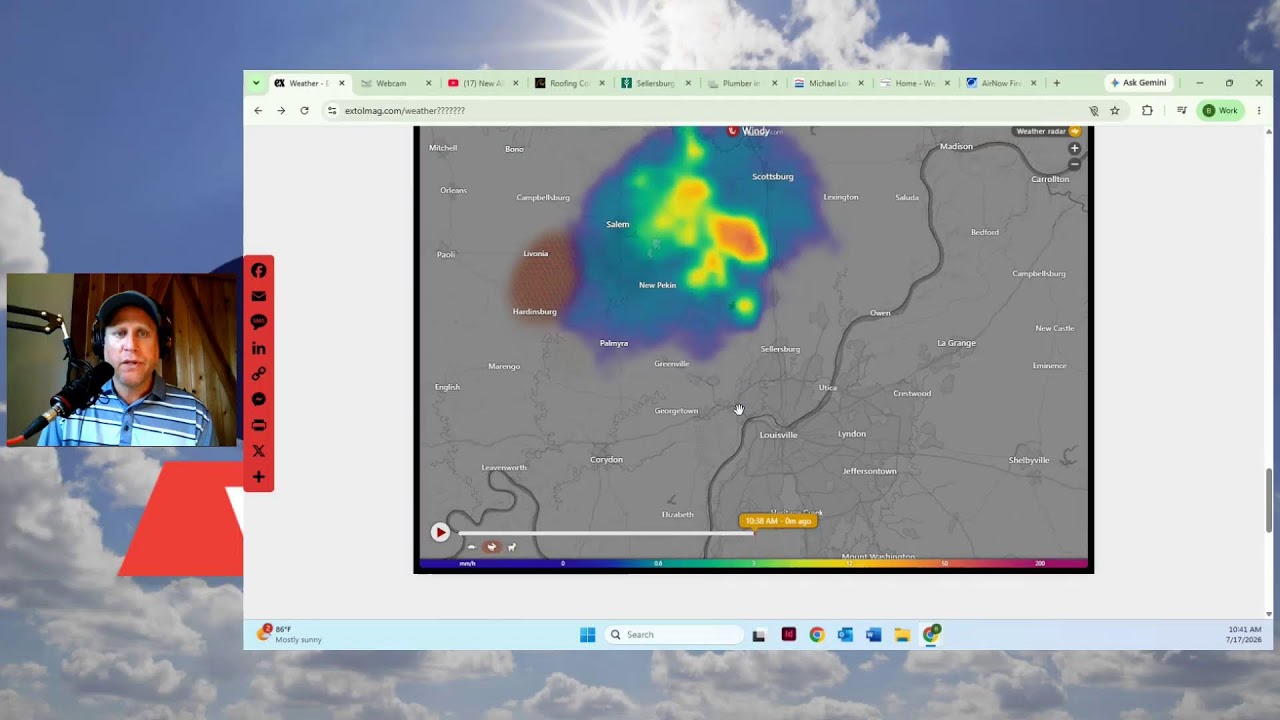Reload the current page
The image size is (1280, 720).
tap(304, 111)
